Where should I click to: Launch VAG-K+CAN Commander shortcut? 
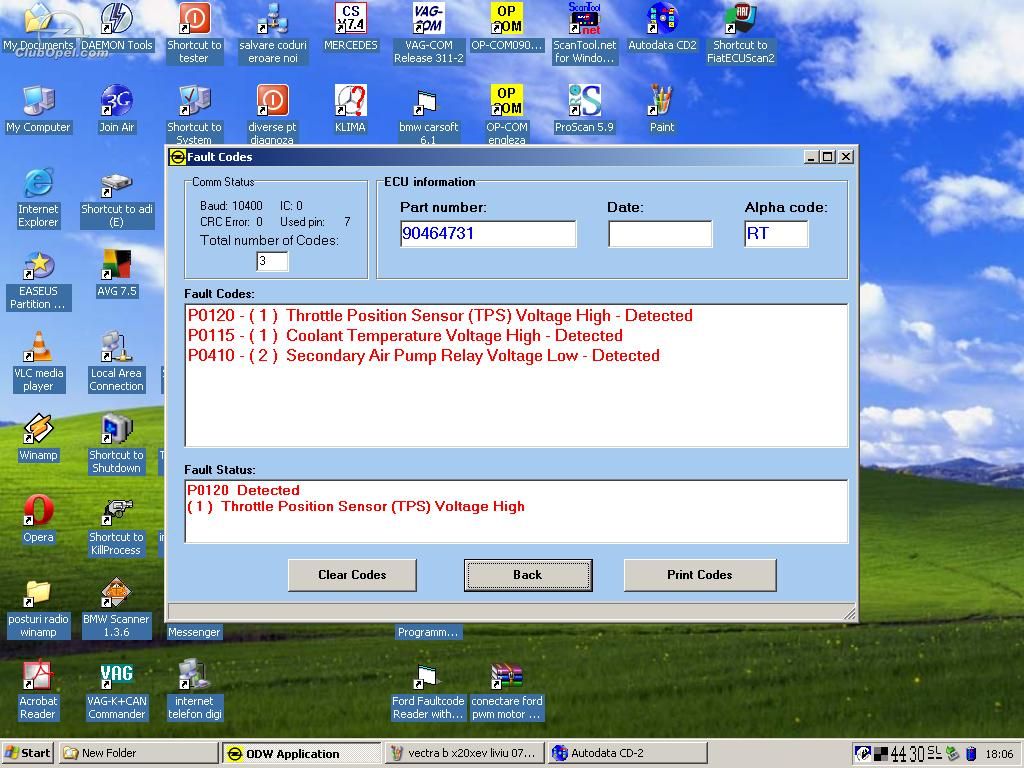117,690
